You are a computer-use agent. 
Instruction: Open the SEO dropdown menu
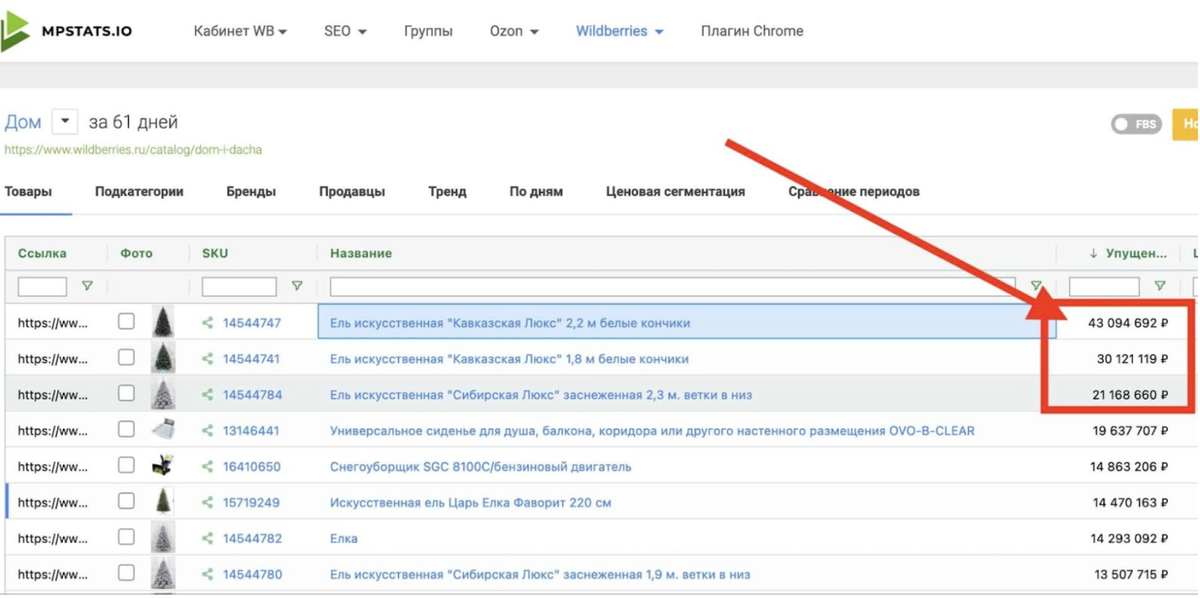(345, 31)
